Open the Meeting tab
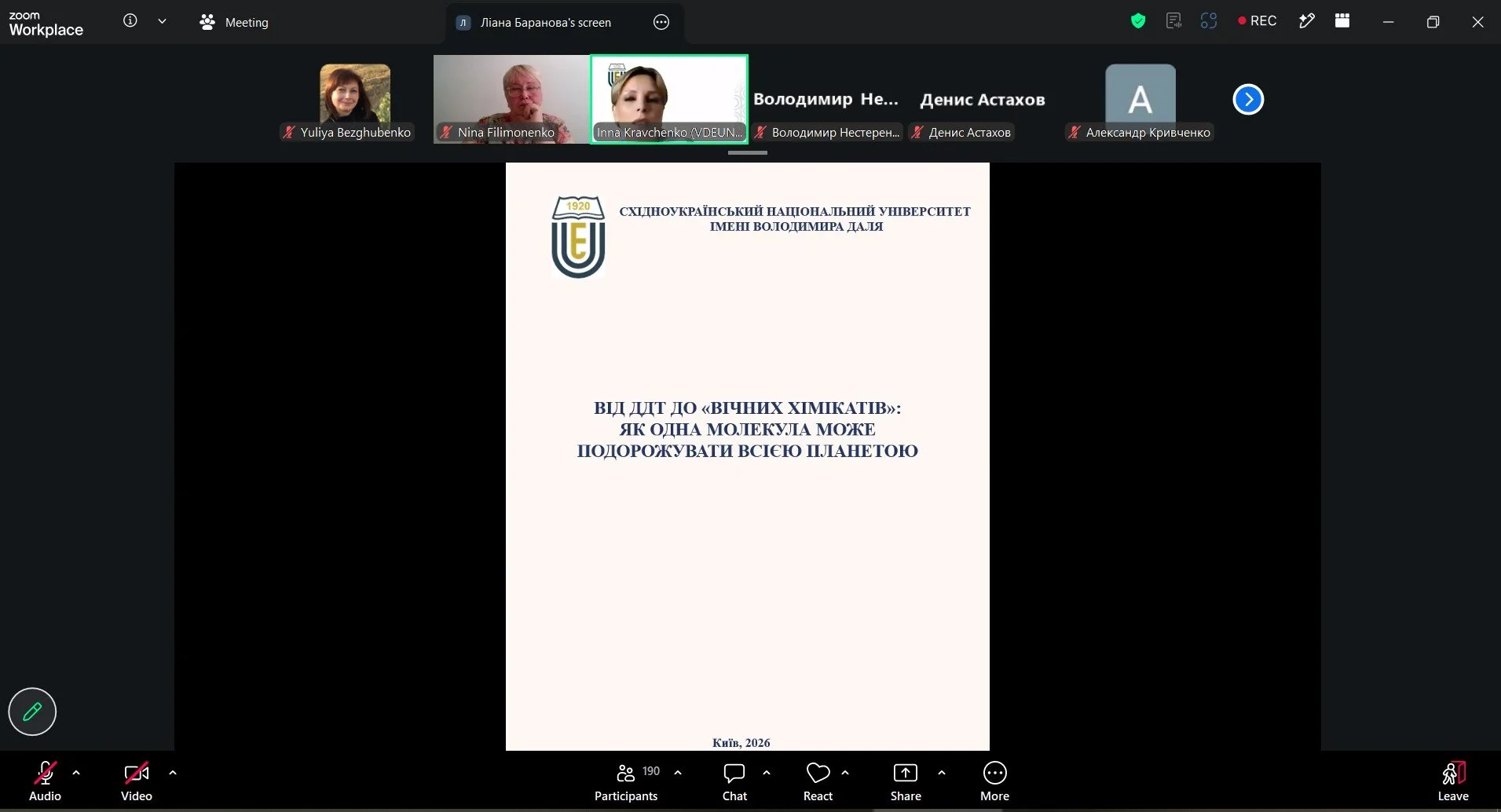This screenshot has height=812, width=1501. coord(234,22)
